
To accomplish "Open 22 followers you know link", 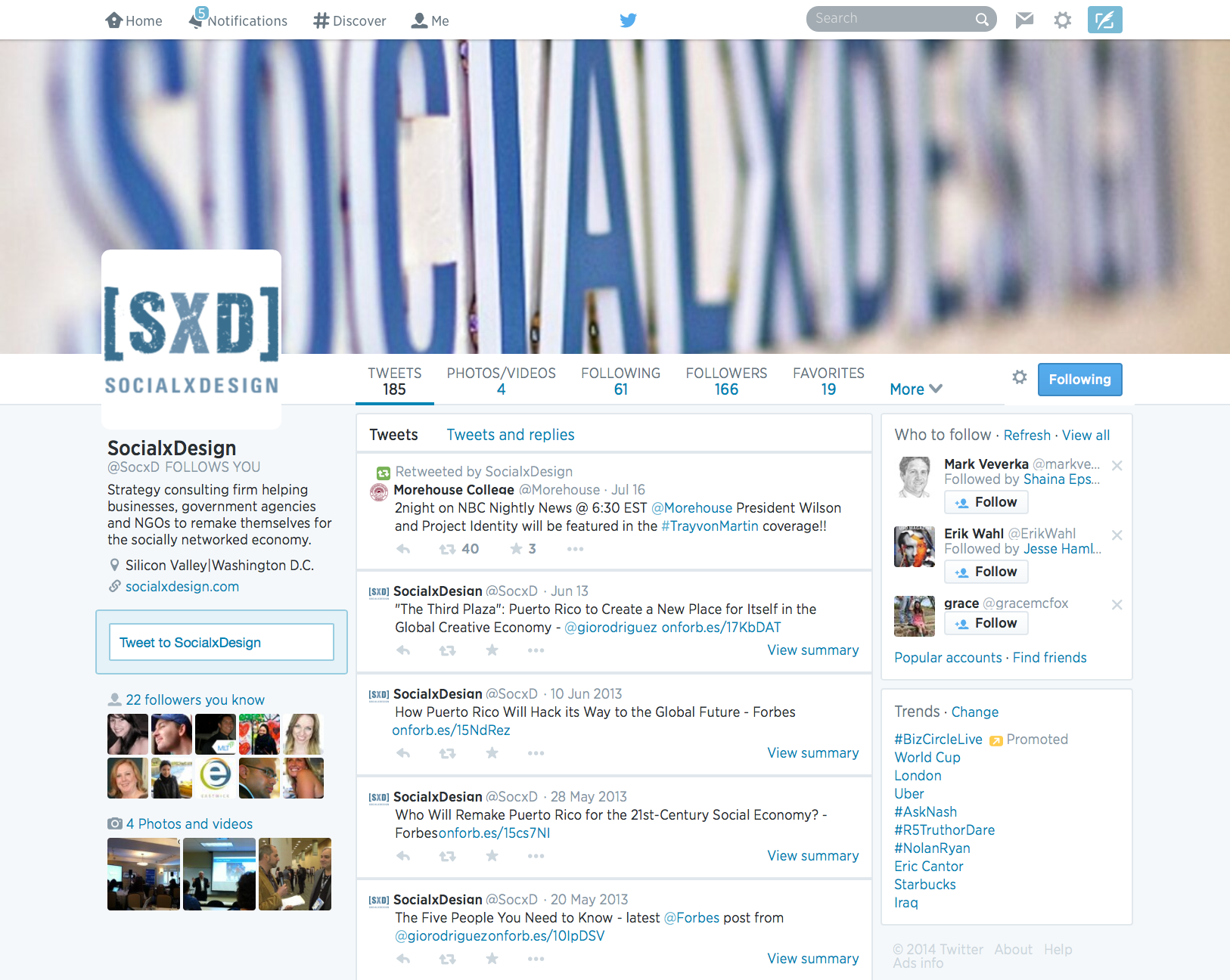I will [195, 700].
